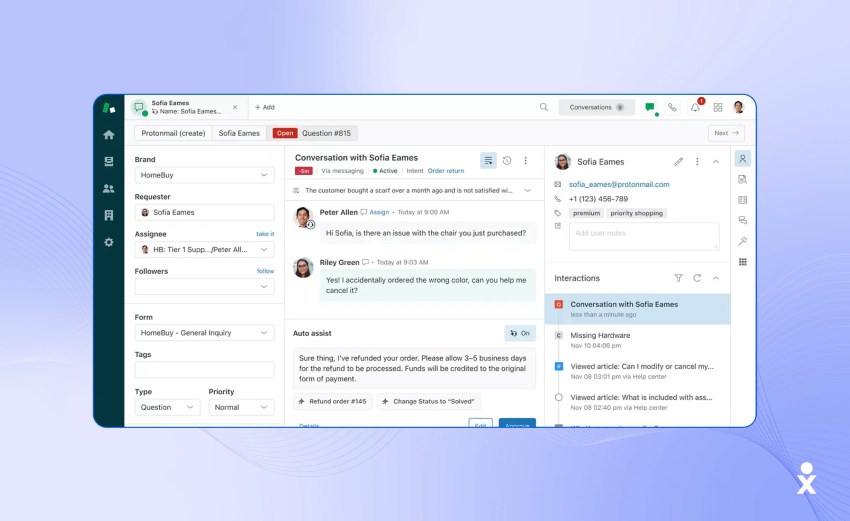Open the agent profile avatar
The width and height of the screenshot is (850, 521).
[738, 107]
